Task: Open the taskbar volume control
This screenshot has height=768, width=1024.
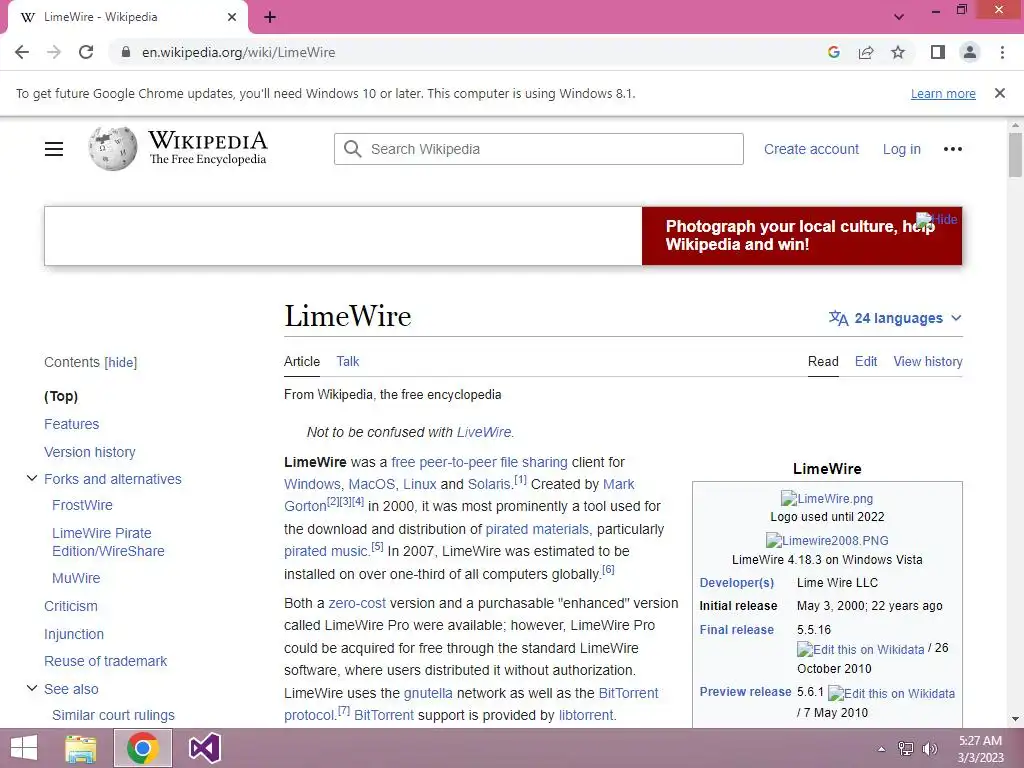Action: coord(929,749)
